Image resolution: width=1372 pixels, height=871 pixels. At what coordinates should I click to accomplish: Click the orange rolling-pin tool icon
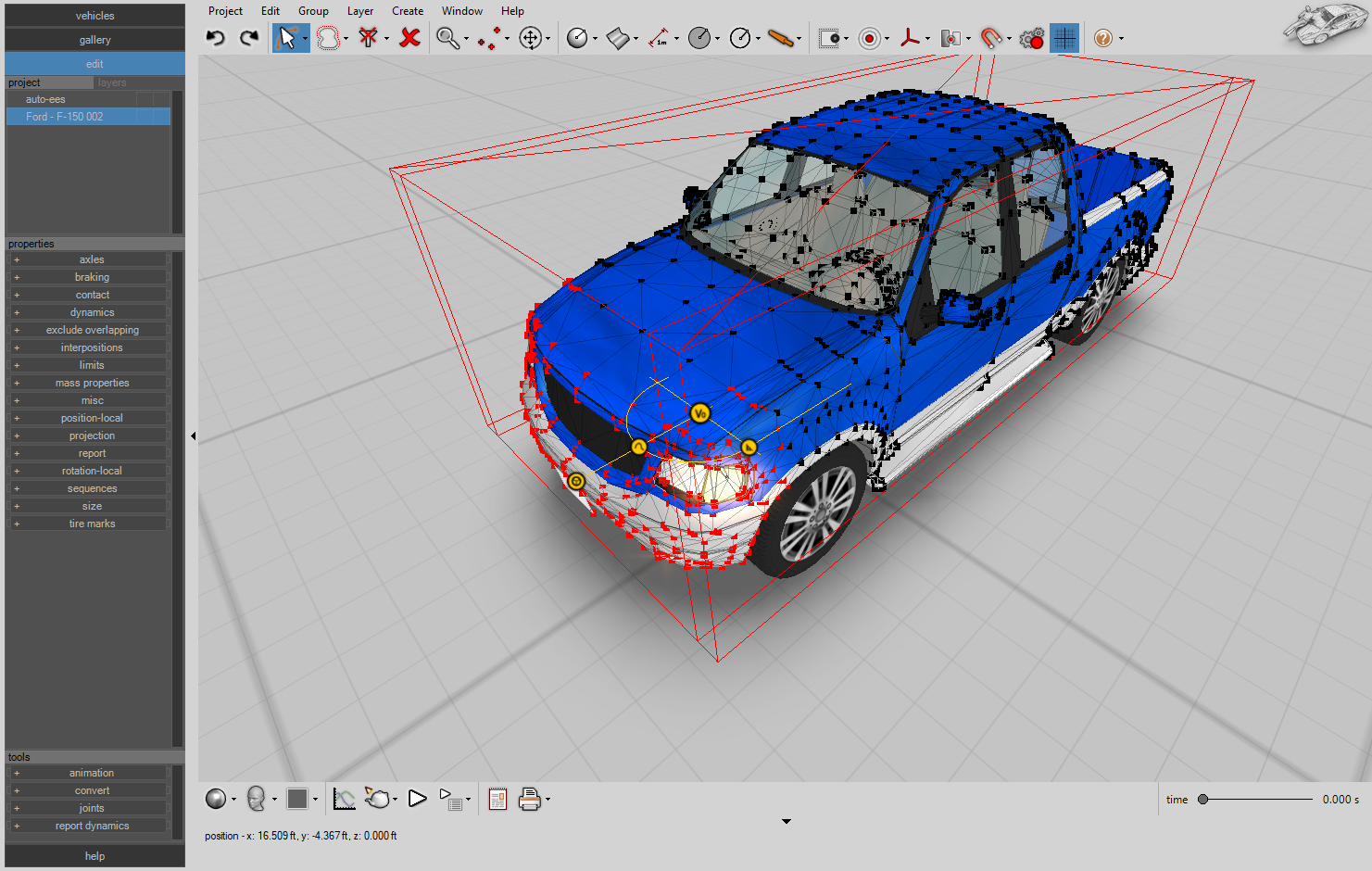tap(781, 38)
